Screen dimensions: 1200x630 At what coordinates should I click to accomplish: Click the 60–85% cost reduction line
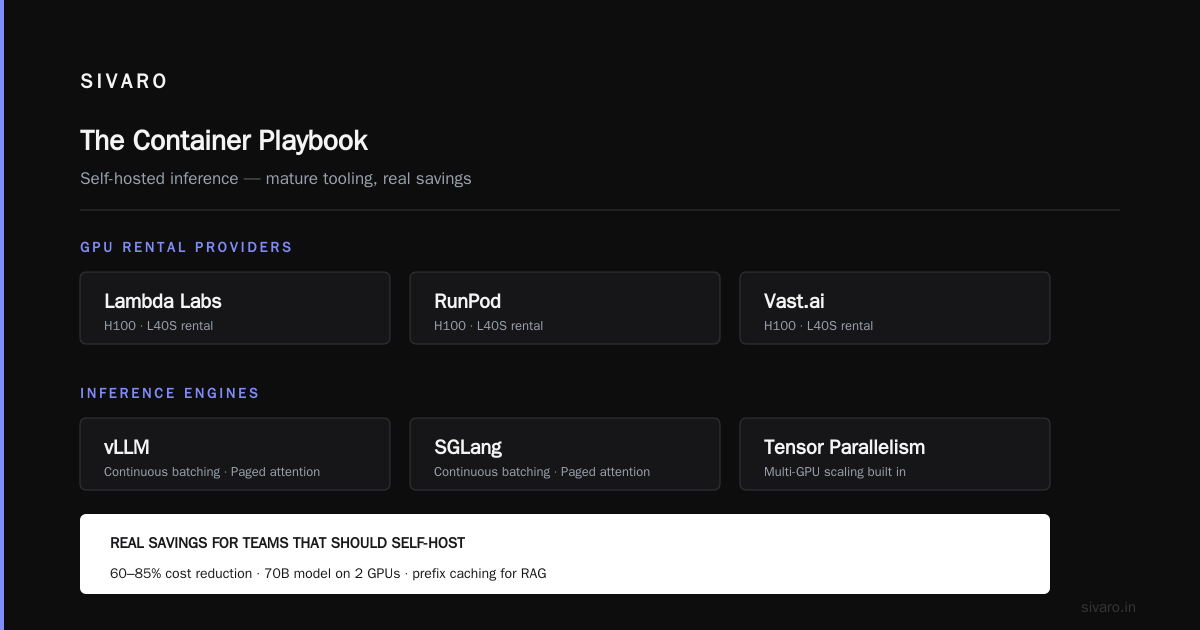328,574
